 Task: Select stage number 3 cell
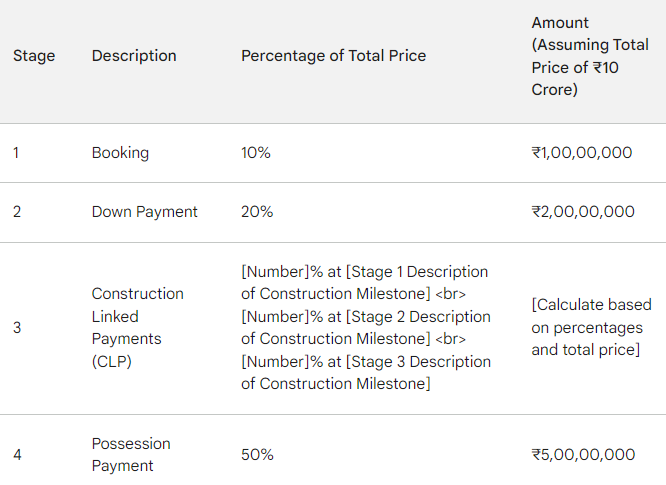(17, 327)
